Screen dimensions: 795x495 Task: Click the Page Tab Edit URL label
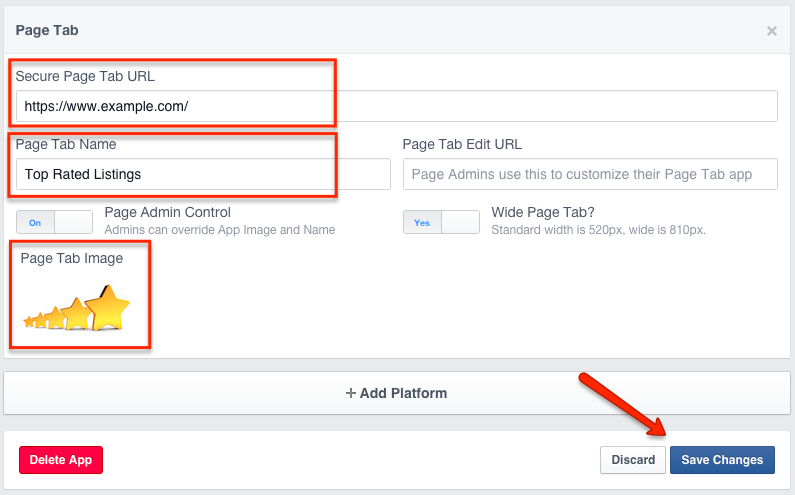[462, 144]
